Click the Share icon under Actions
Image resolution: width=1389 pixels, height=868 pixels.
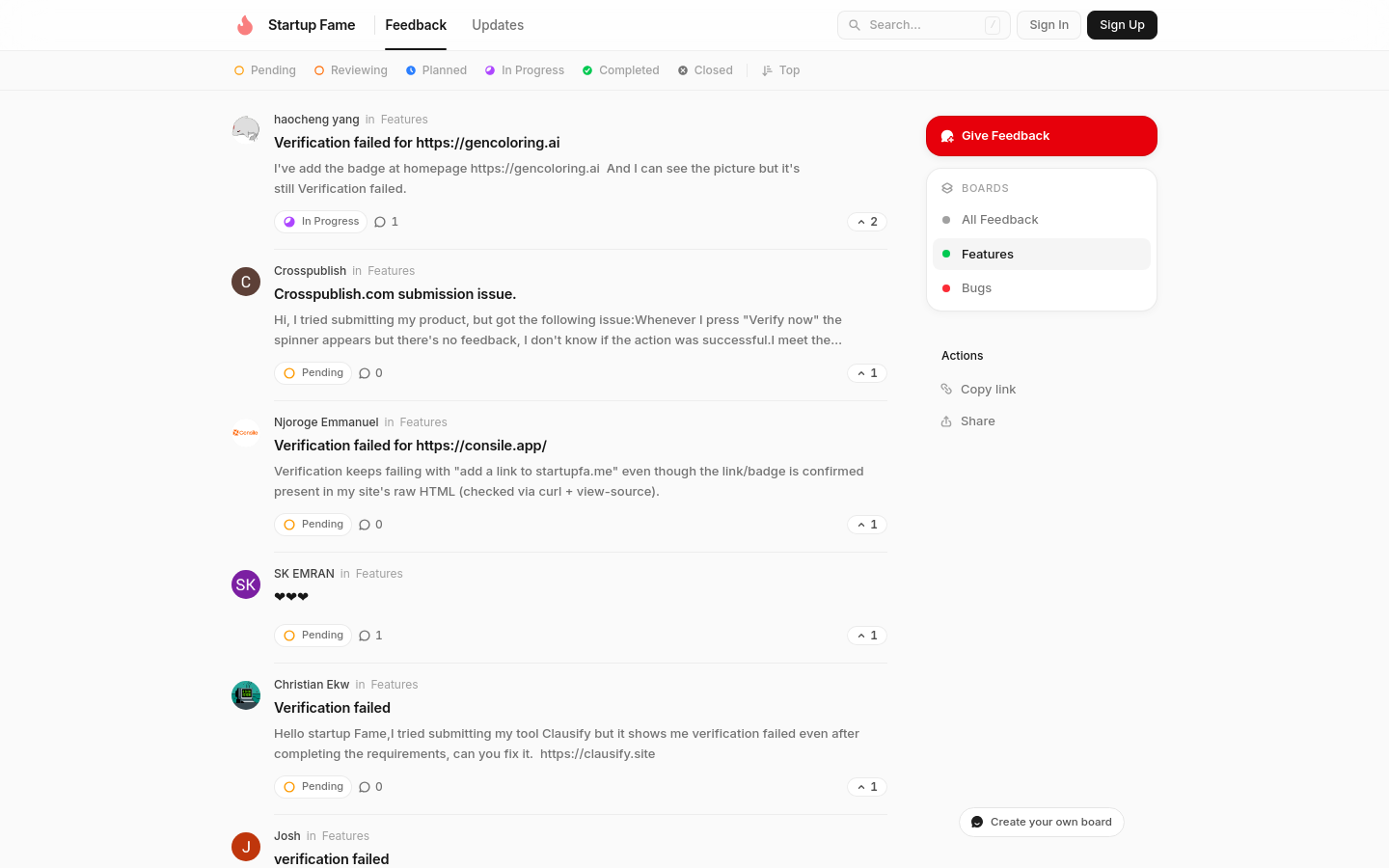coord(946,421)
